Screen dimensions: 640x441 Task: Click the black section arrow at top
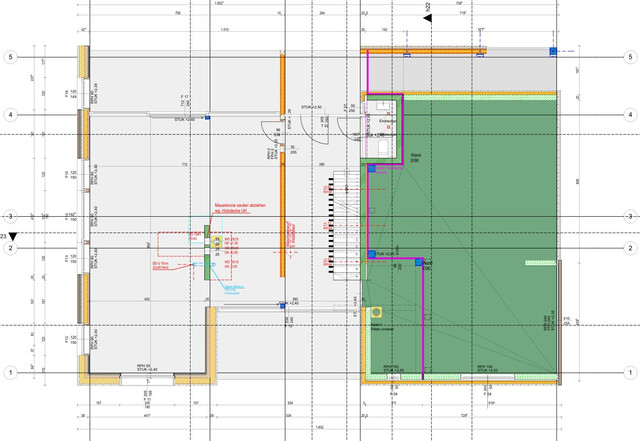427,17
